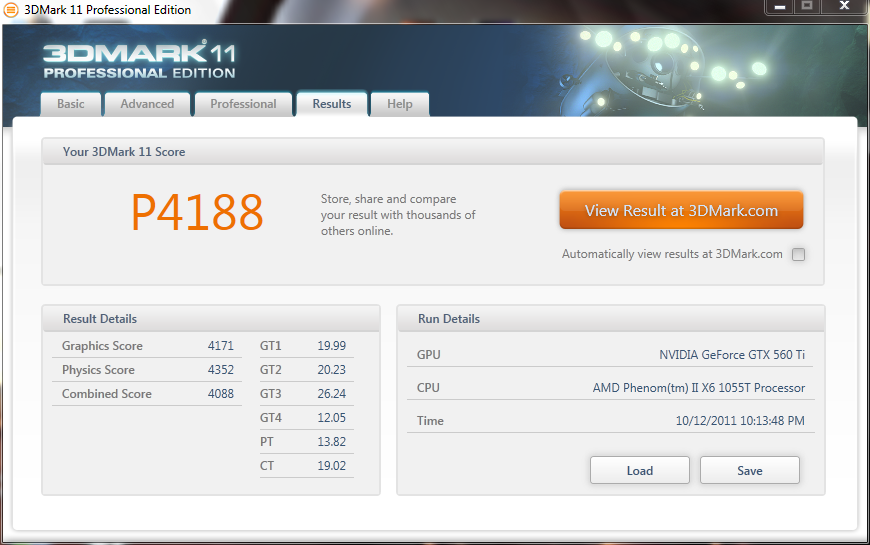Select the Physics Score value 4352
870x545 pixels.
tap(221, 370)
